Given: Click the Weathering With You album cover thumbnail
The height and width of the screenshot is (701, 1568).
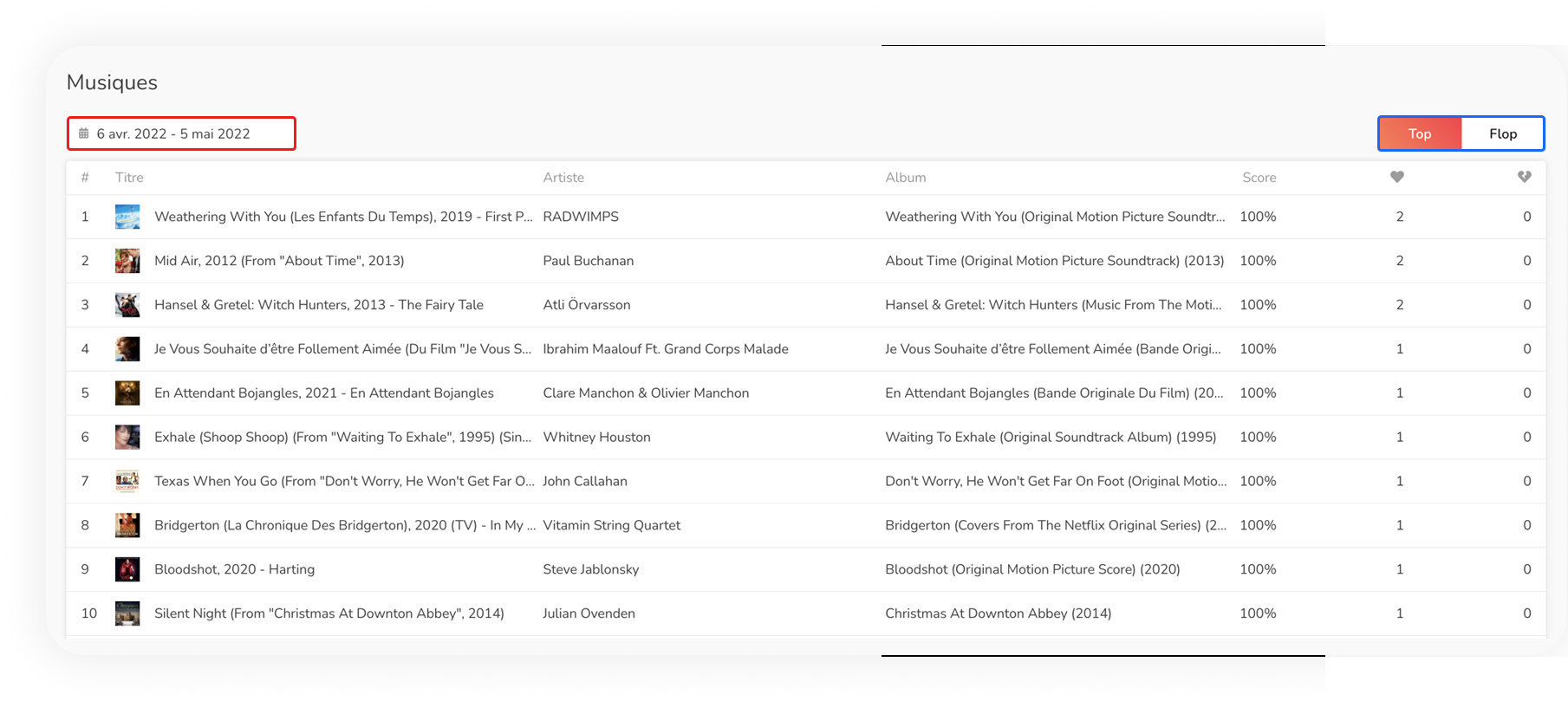Looking at the screenshot, I should (127, 217).
